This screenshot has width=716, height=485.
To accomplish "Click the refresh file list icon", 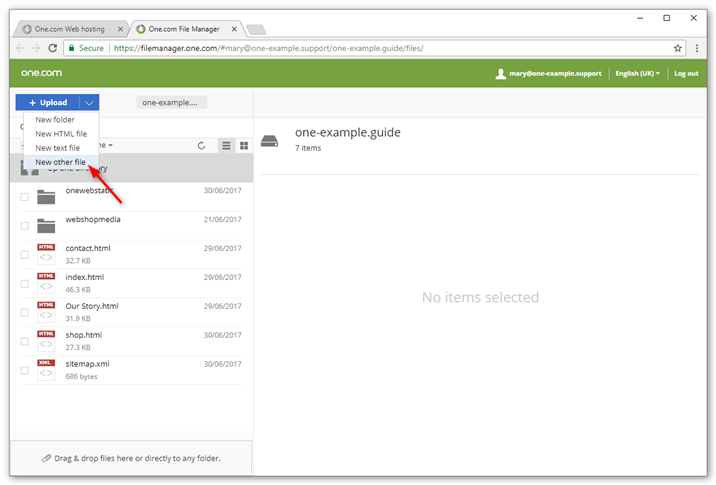I will [x=201, y=146].
